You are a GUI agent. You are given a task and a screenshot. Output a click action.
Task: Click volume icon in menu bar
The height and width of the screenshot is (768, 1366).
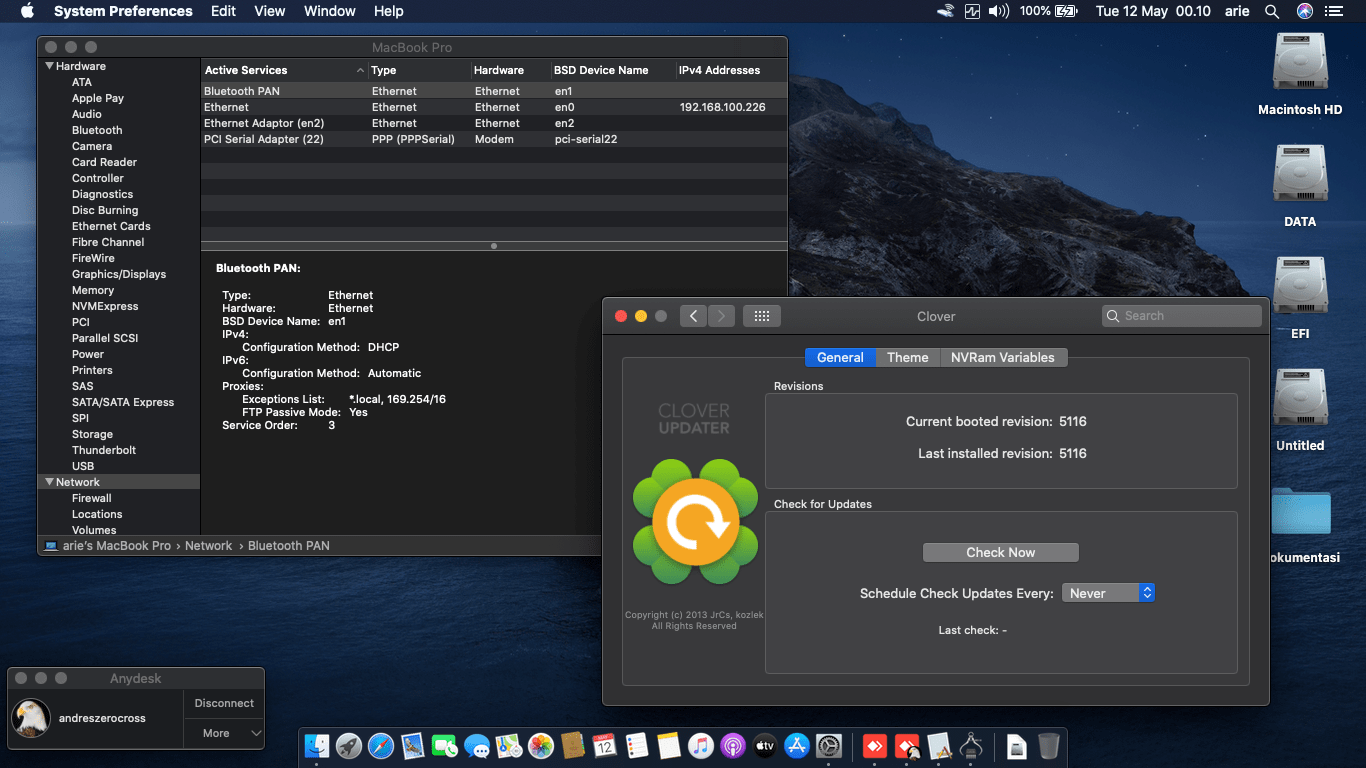click(999, 12)
